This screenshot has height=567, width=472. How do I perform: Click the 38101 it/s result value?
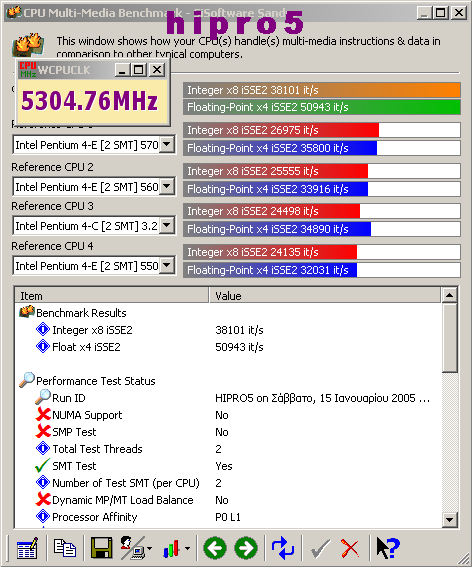tap(239, 330)
